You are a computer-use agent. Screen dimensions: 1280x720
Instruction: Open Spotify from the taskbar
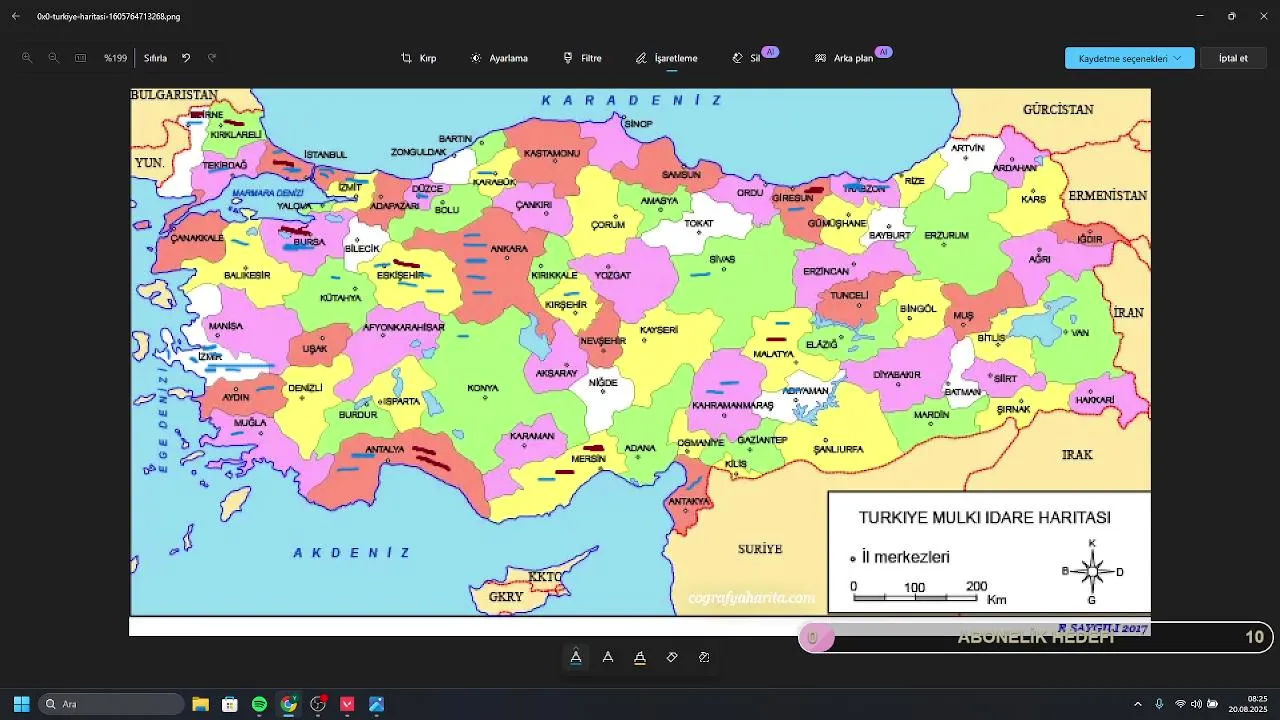pyautogui.click(x=259, y=704)
